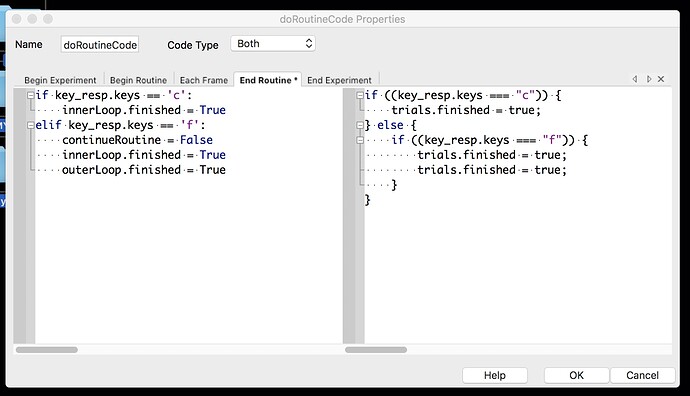Close the tab with the X icon
The height and width of the screenshot is (396, 690).
[661, 79]
